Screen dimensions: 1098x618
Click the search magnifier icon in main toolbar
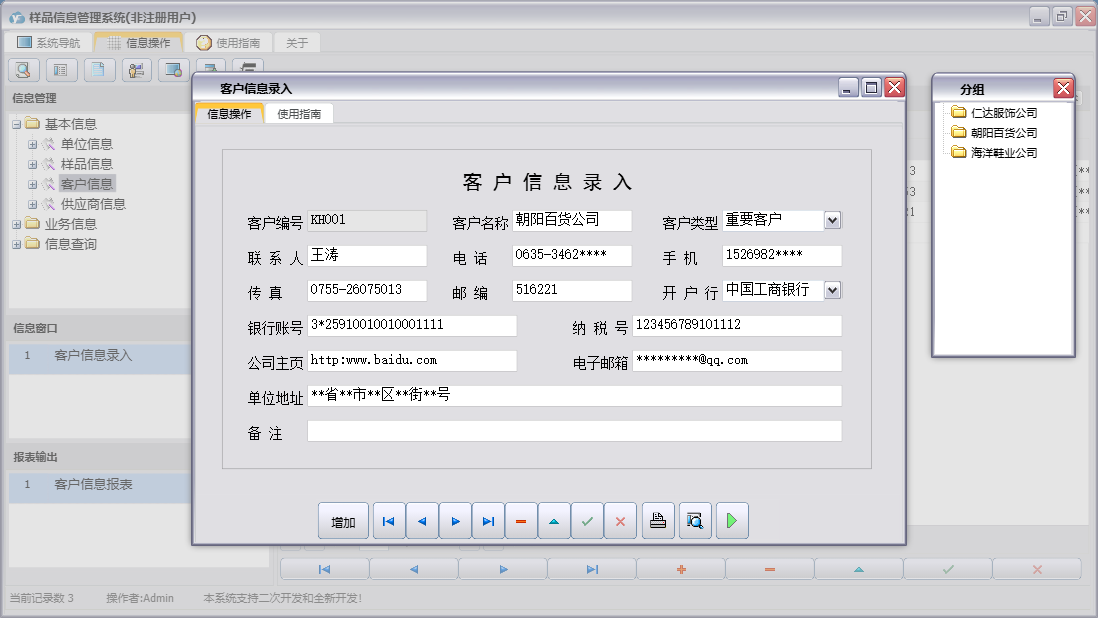point(24,70)
